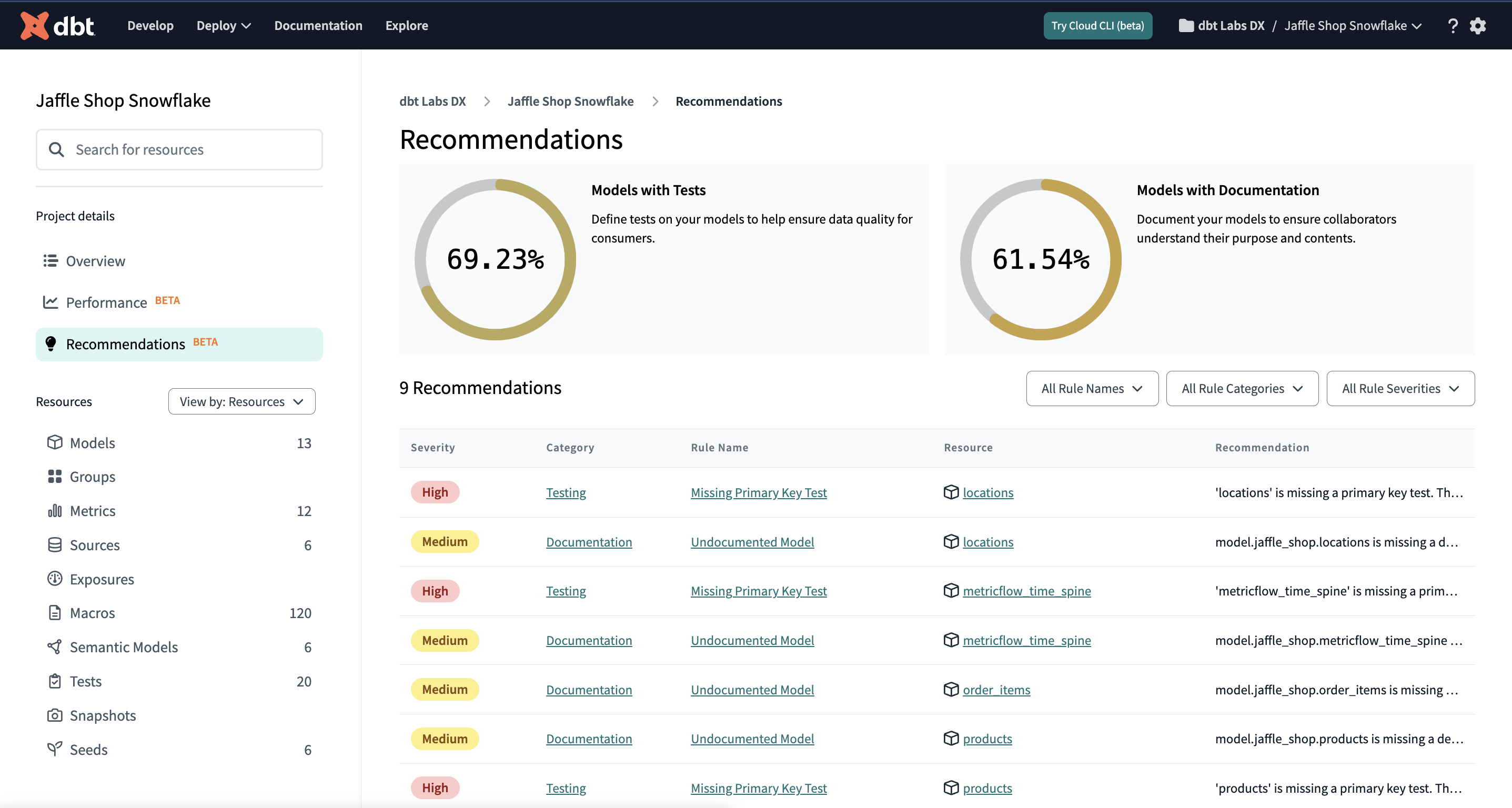1512x808 pixels.
Task: Click the Sources database icon
Action: pyautogui.click(x=55, y=544)
